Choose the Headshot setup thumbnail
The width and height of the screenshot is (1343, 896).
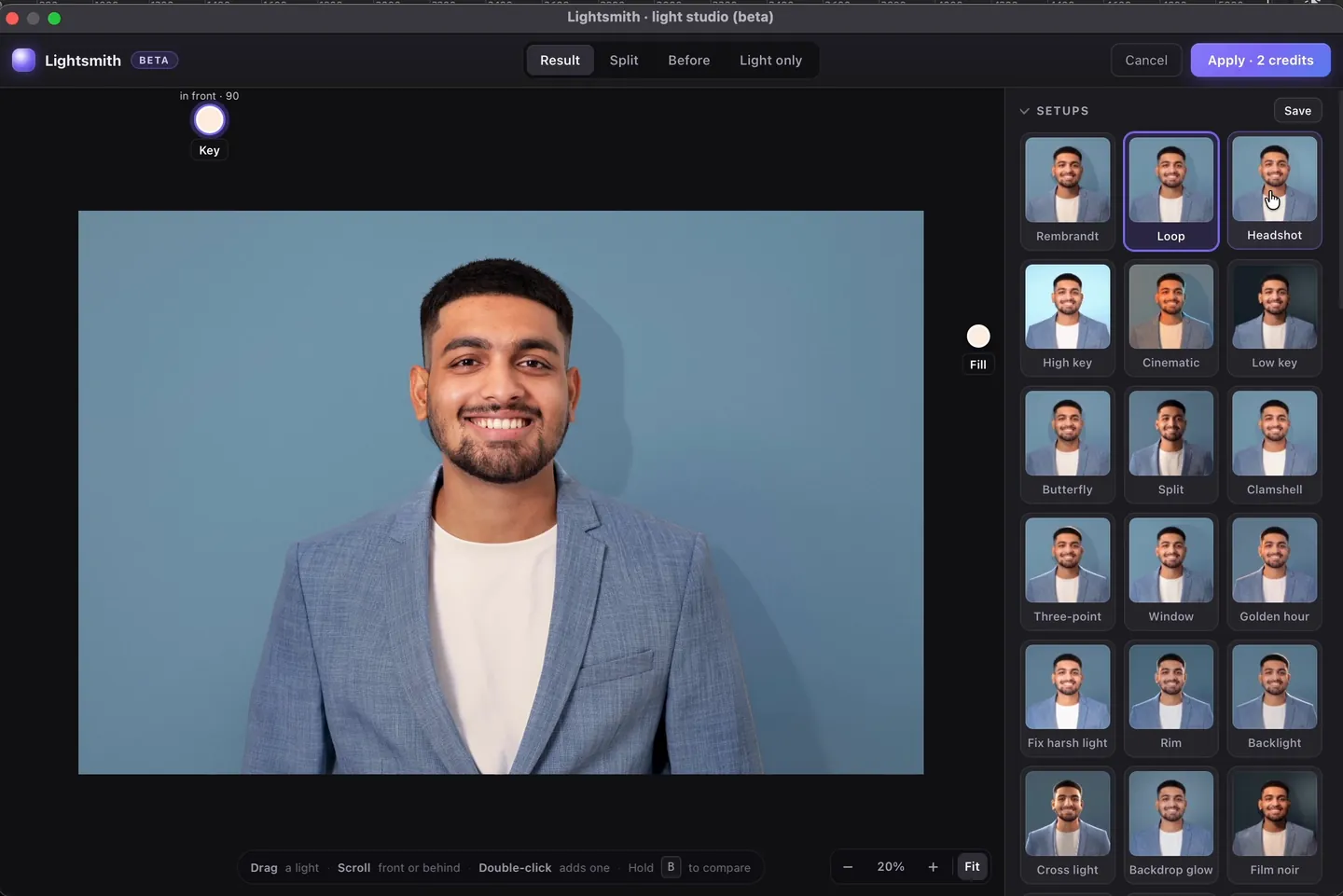click(x=1274, y=191)
